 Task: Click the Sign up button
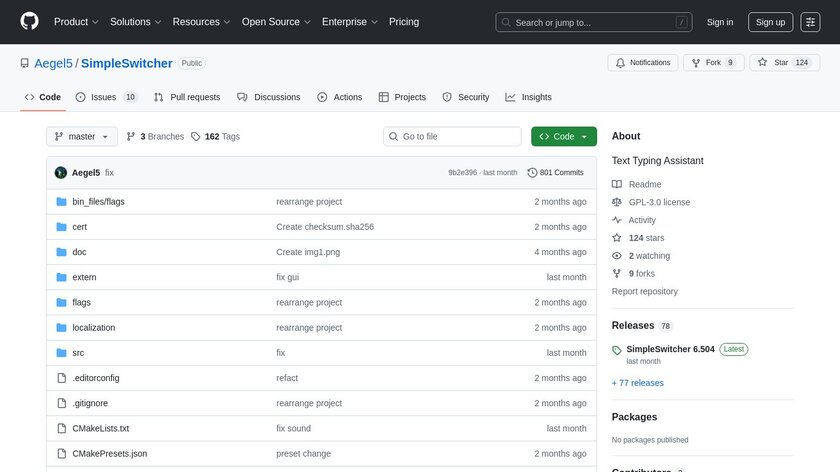(770, 22)
